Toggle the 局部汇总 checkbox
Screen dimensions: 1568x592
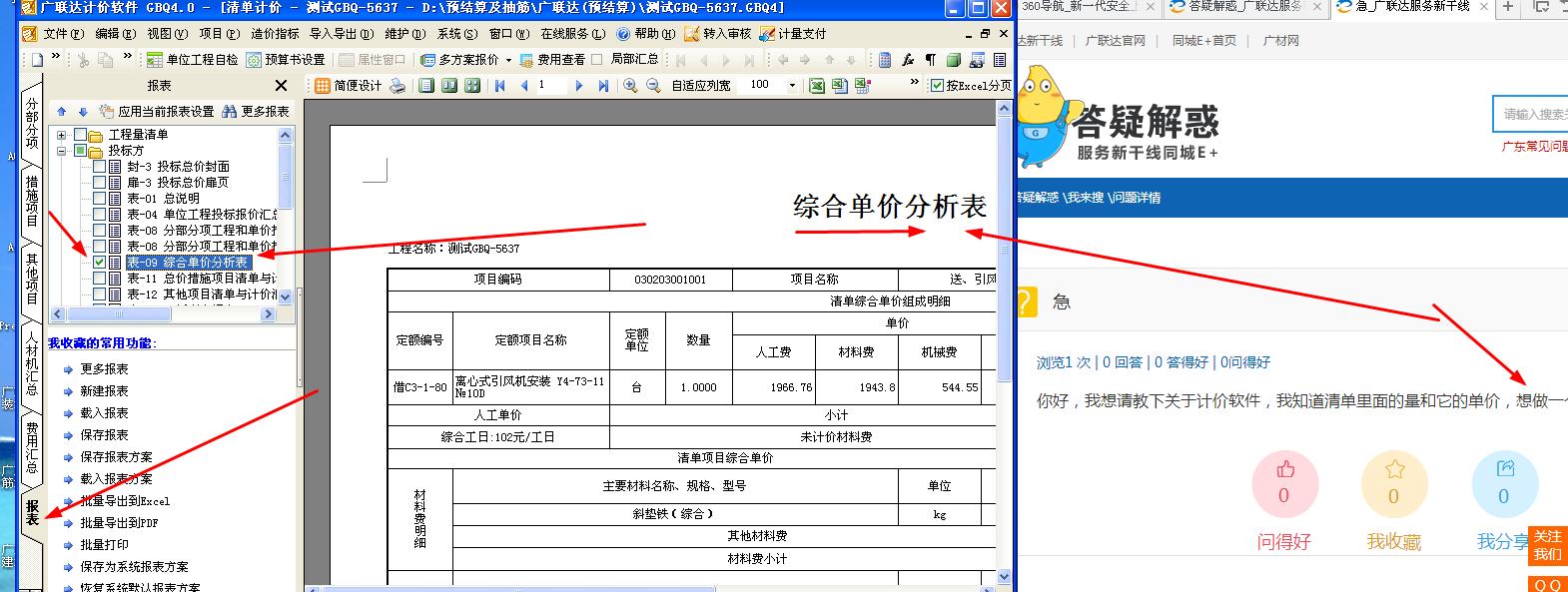[597, 60]
